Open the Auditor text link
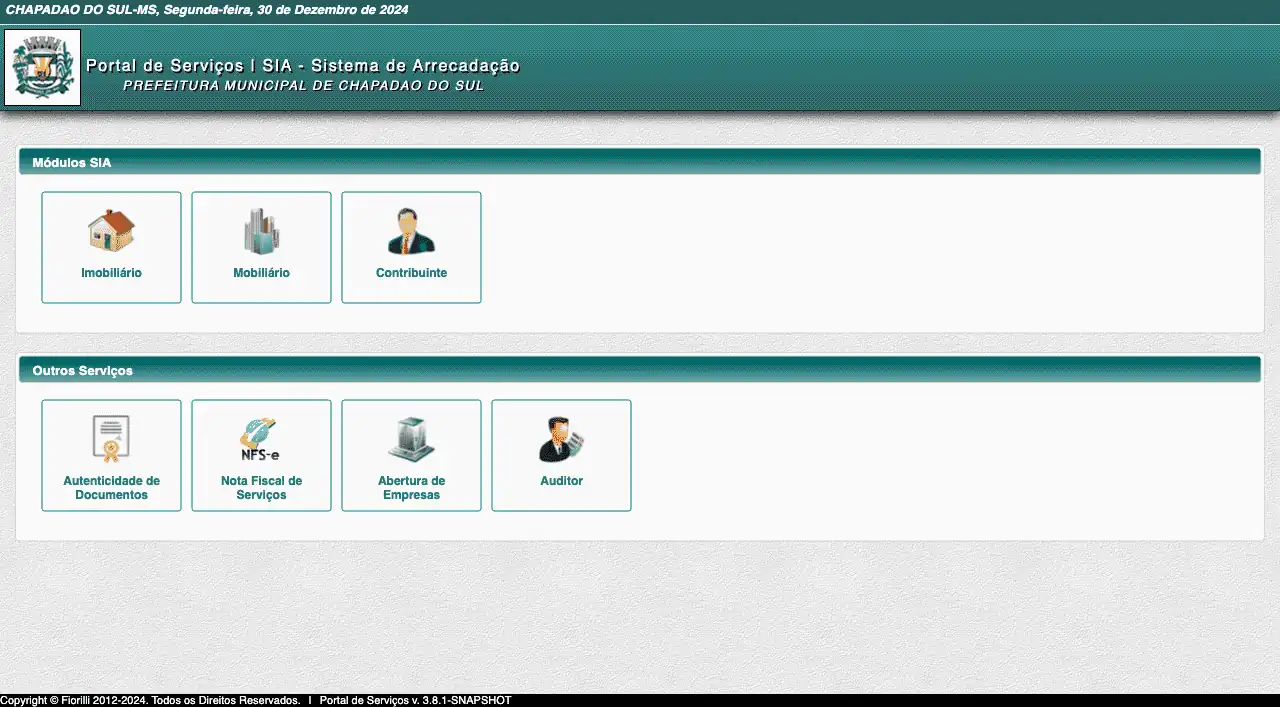This screenshot has height=707, width=1280. click(561, 481)
